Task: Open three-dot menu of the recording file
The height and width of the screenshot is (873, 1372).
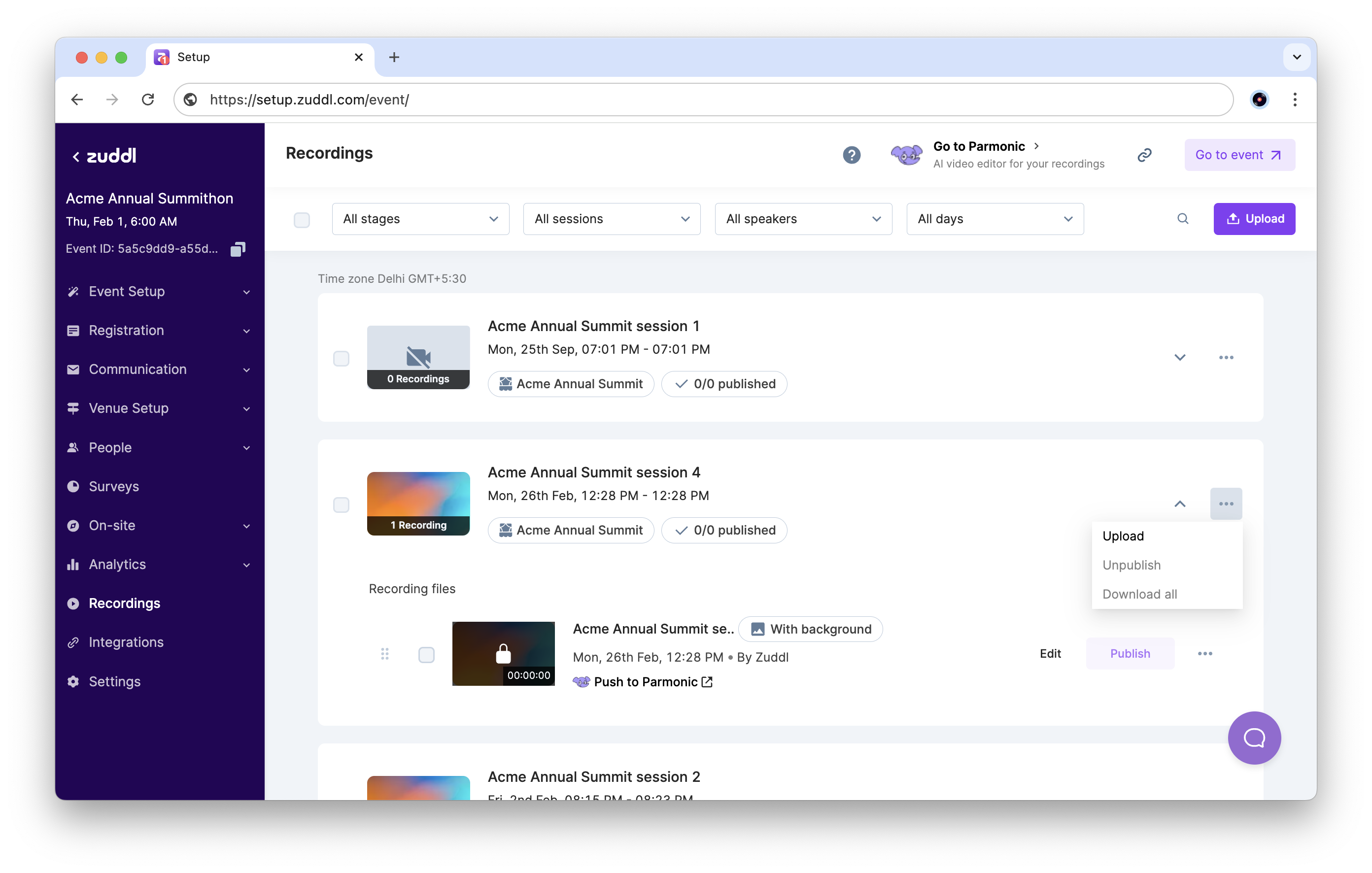Action: pyautogui.click(x=1204, y=654)
